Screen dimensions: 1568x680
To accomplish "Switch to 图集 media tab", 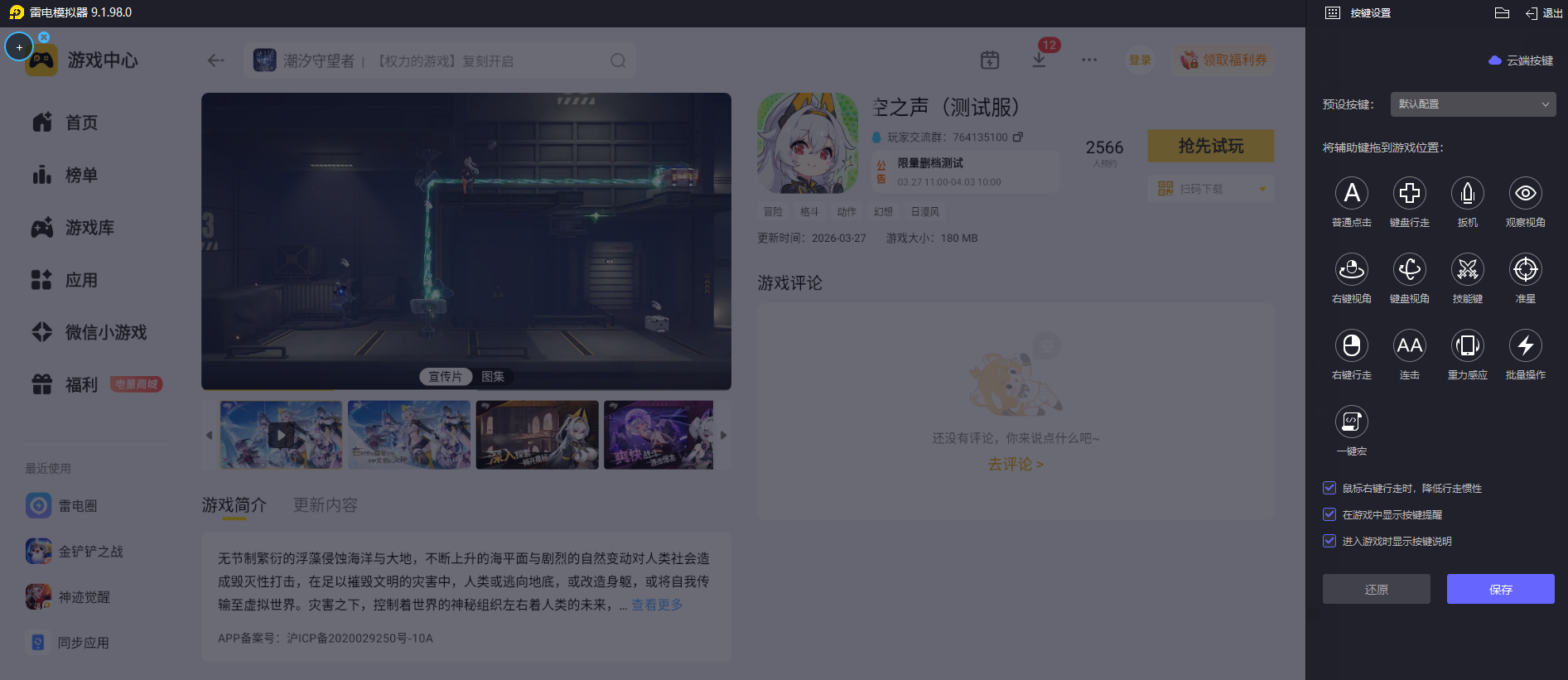I will [493, 377].
